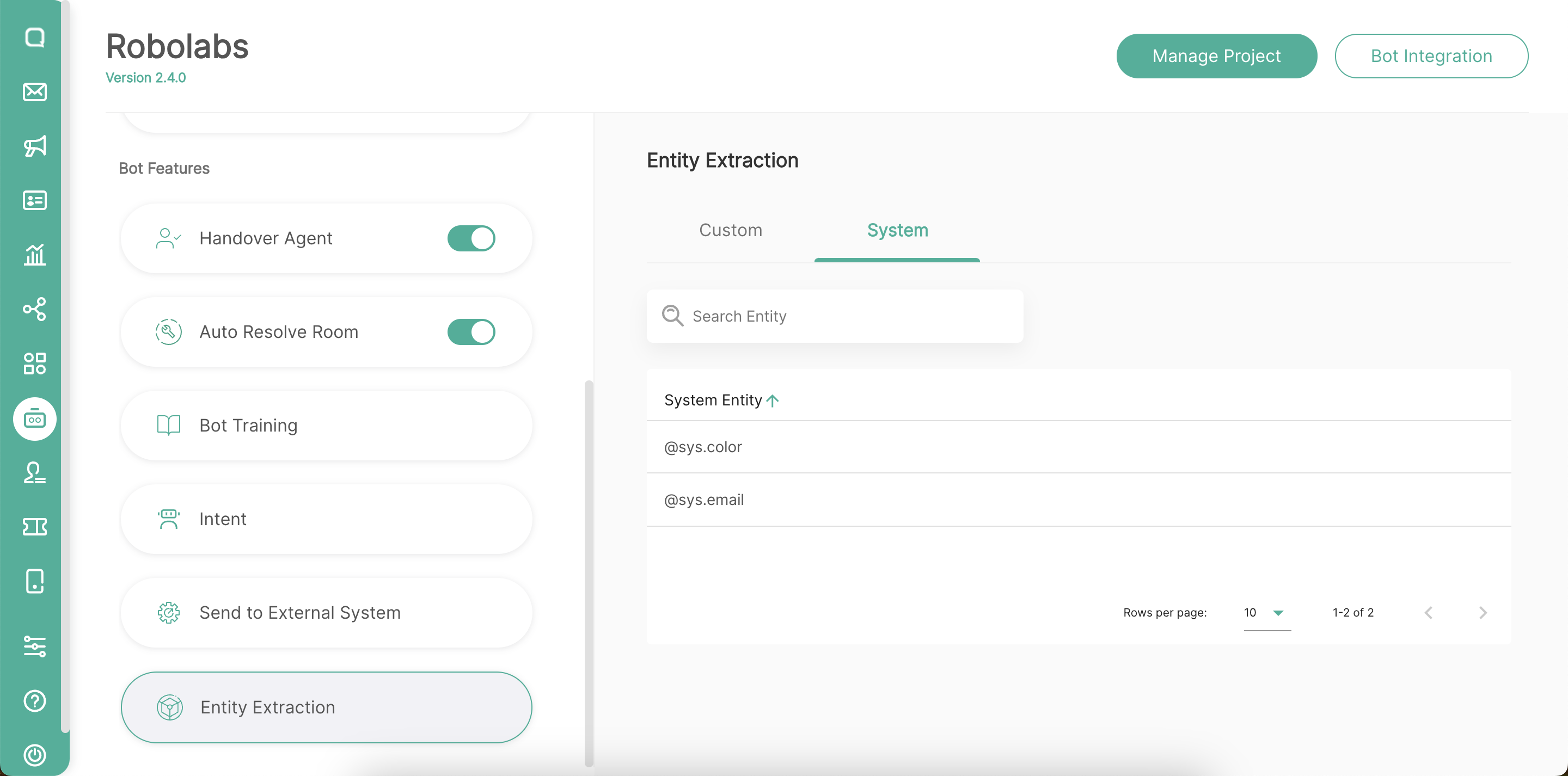Click the Manage Project button
Screen dimensions: 1568x776
point(1216,56)
